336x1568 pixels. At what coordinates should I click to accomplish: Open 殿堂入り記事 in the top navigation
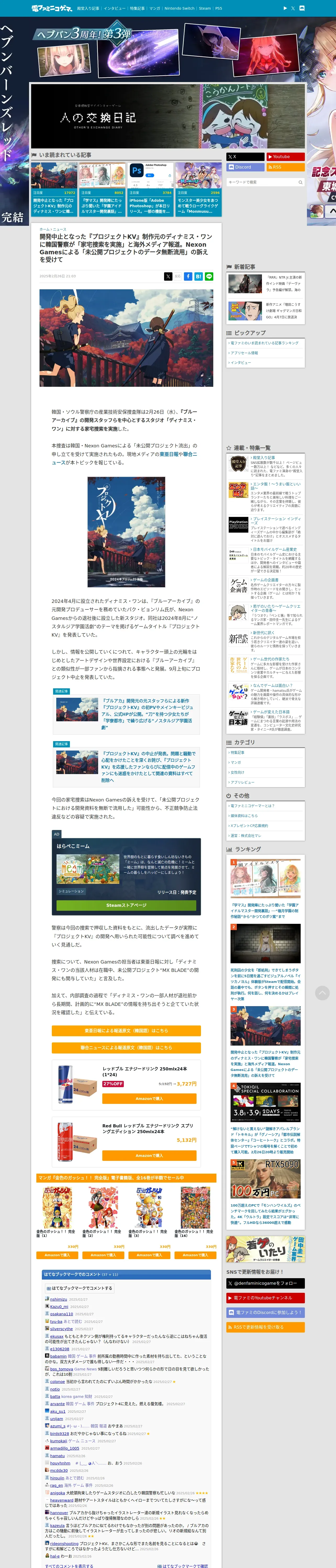pos(88,9)
